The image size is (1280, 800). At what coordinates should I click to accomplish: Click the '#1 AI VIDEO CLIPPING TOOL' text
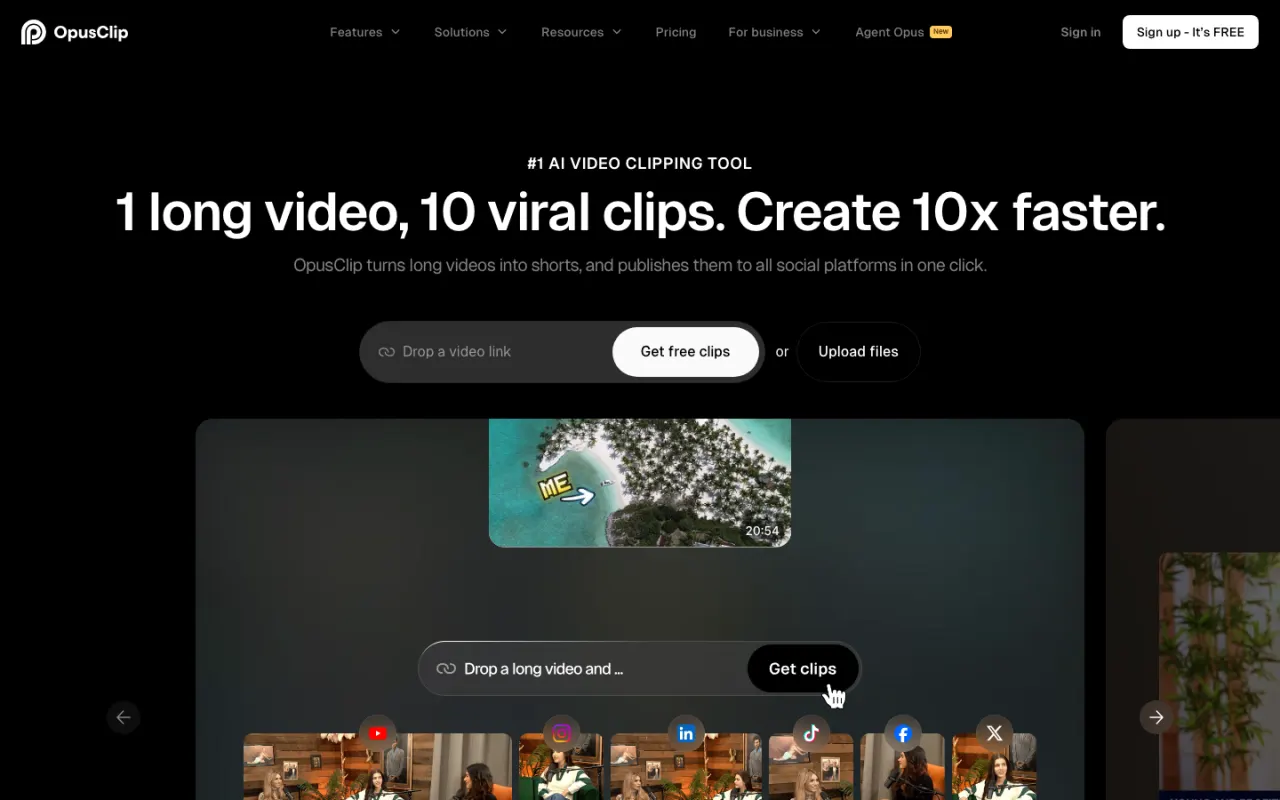tap(640, 163)
